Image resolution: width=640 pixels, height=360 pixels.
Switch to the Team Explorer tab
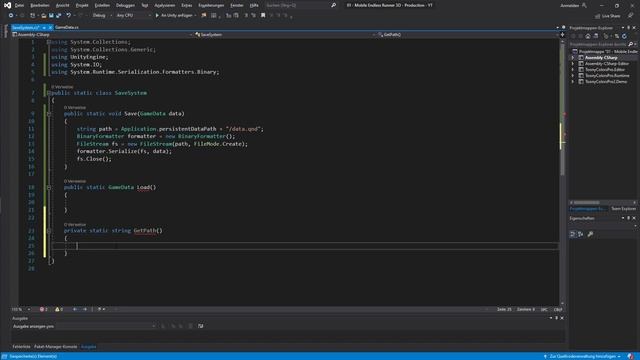pos(623,209)
